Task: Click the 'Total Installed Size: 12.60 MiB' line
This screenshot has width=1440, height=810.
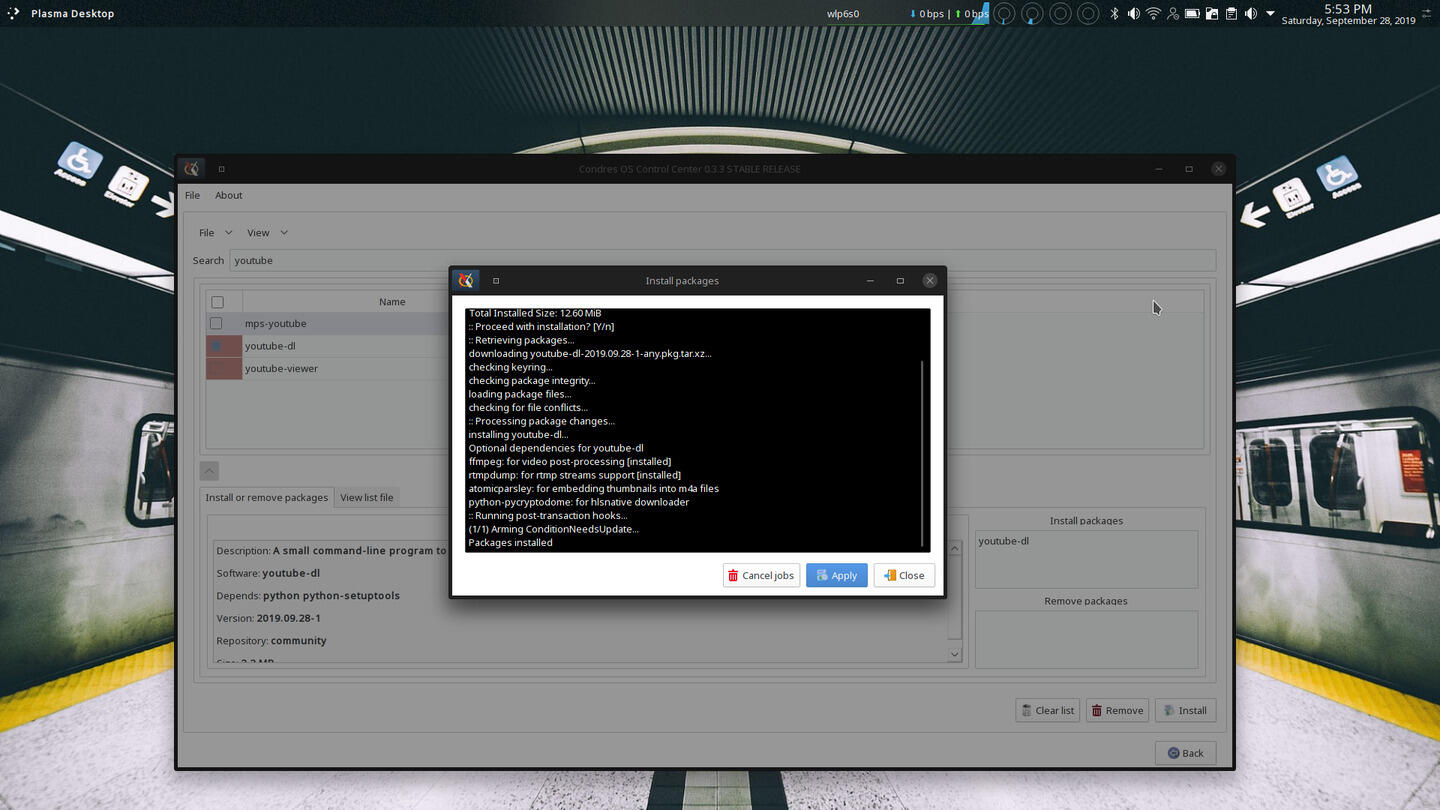Action: point(535,313)
